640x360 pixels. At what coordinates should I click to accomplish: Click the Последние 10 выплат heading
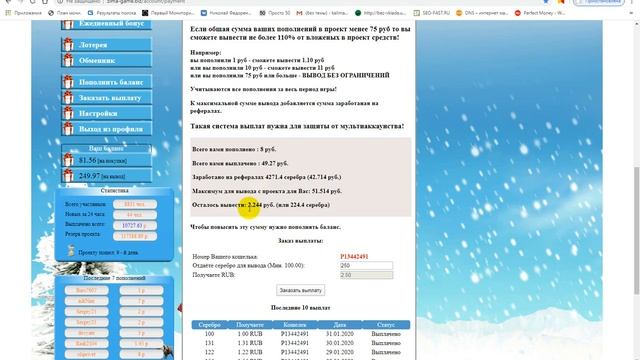click(x=300, y=308)
